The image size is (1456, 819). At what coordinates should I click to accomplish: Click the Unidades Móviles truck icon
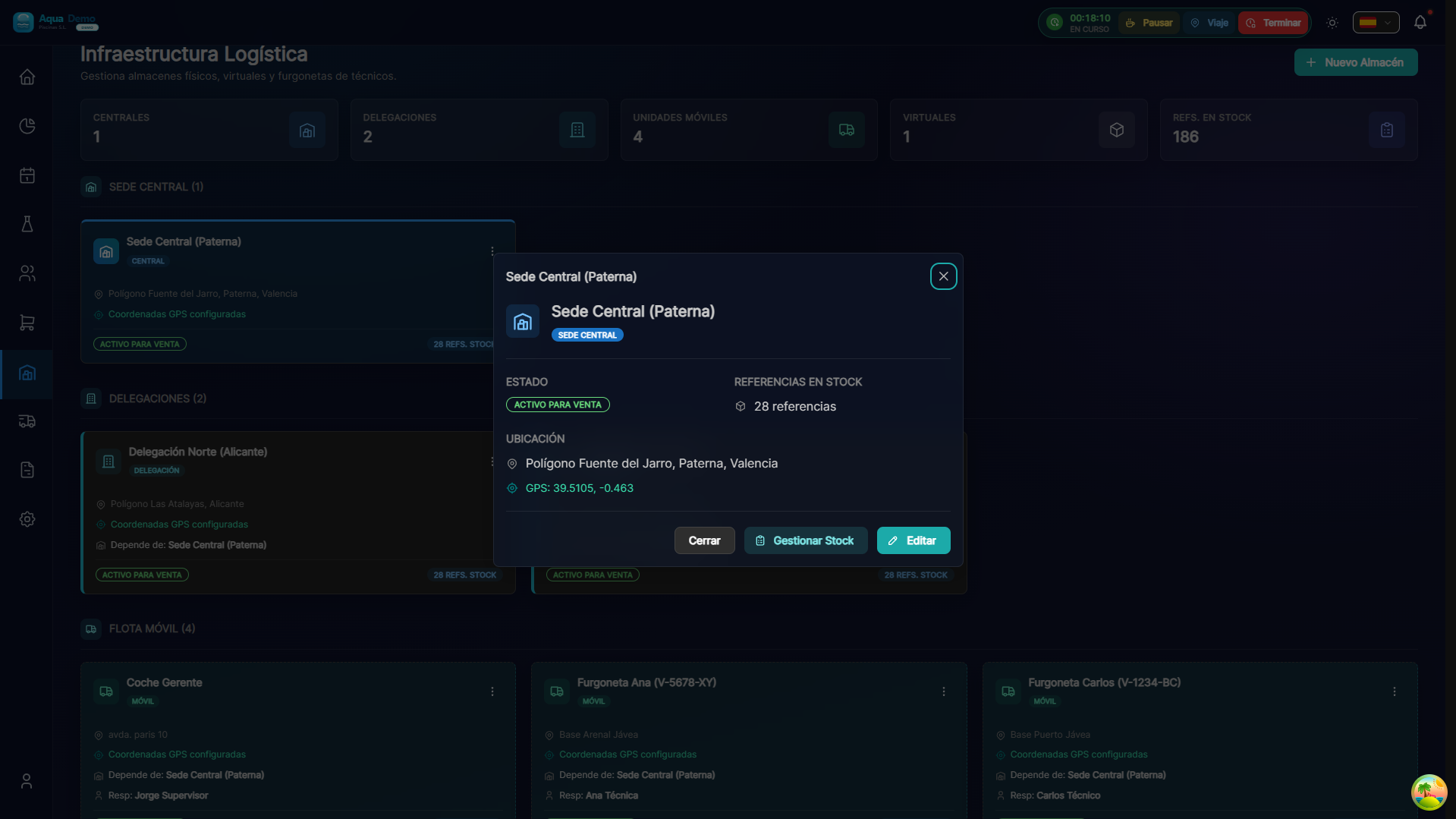pos(847,130)
